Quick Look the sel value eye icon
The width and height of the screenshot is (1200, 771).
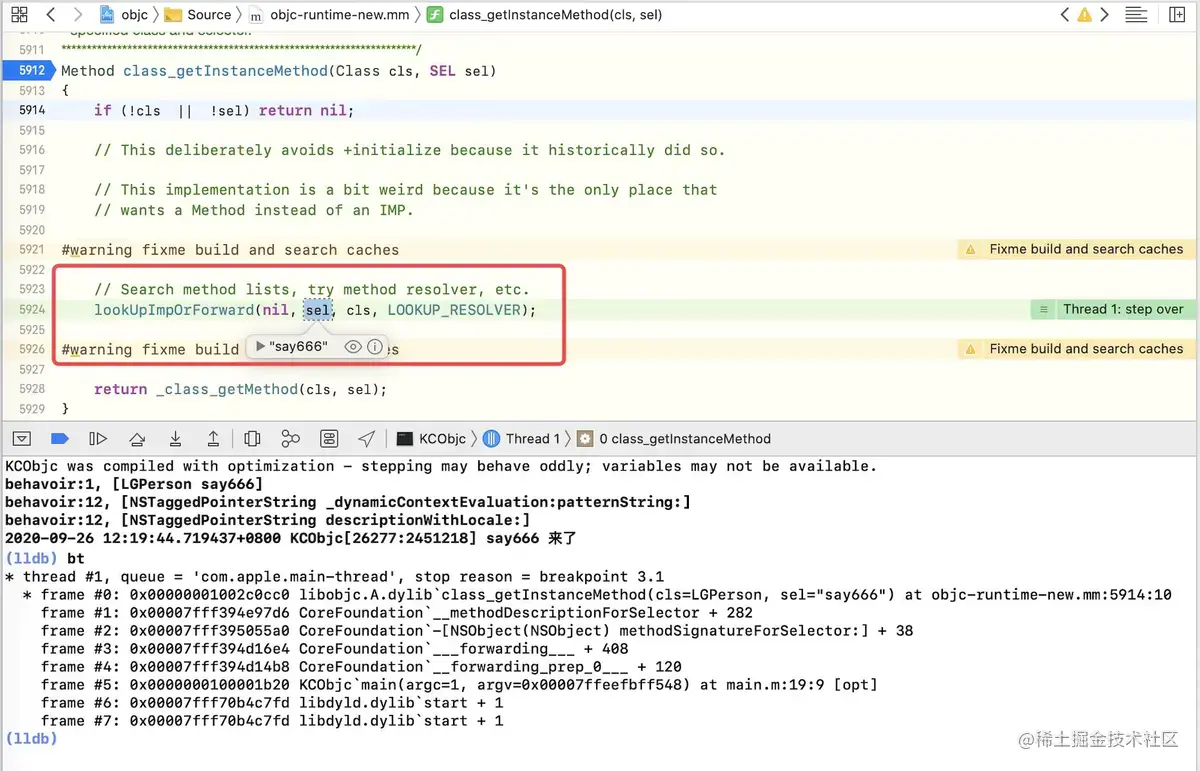(x=352, y=347)
